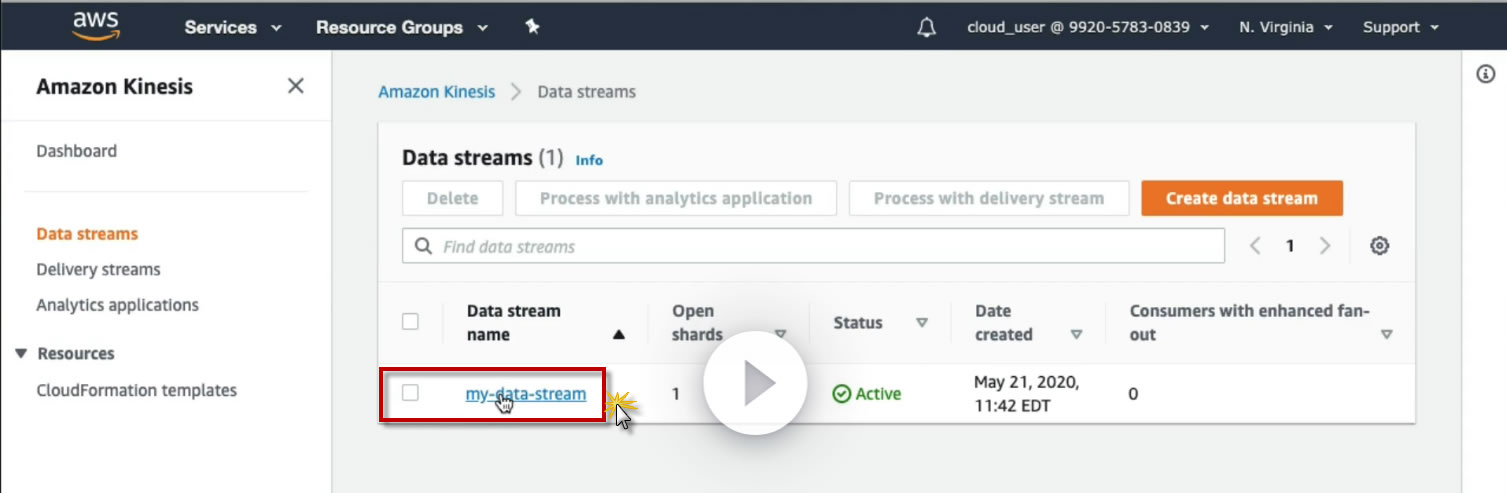The image size is (1507, 493).
Task: Click the Create data stream button
Action: coord(1241,198)
